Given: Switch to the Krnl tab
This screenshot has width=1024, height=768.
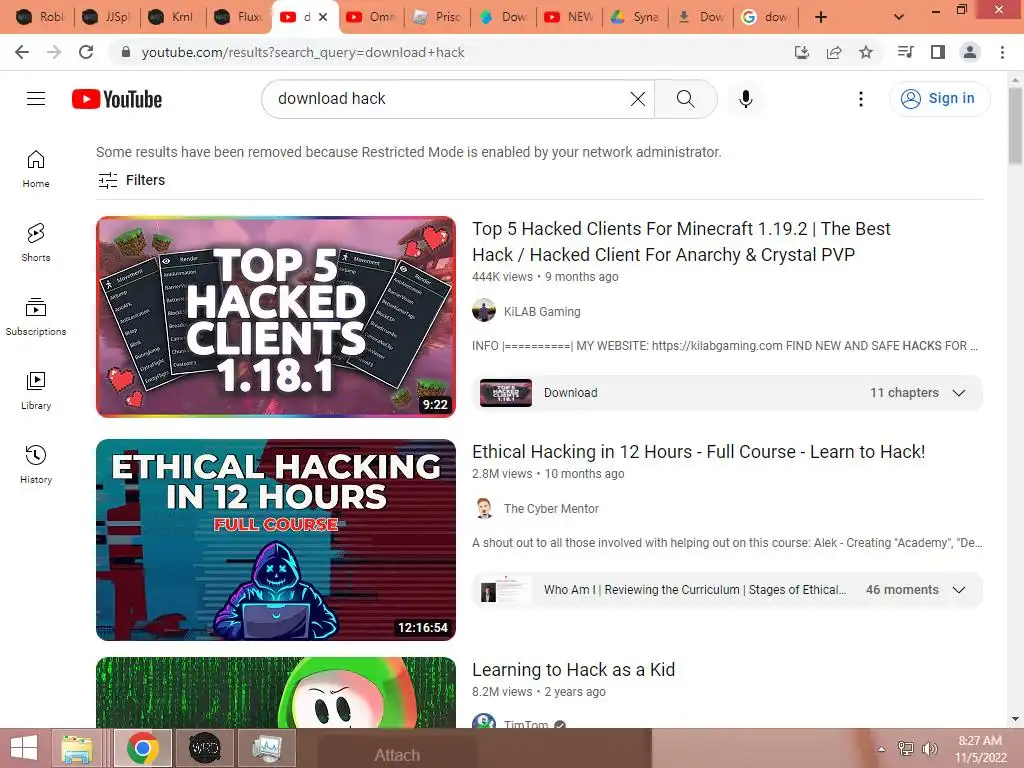Looking at the screenshot, I should pos(172,17).
